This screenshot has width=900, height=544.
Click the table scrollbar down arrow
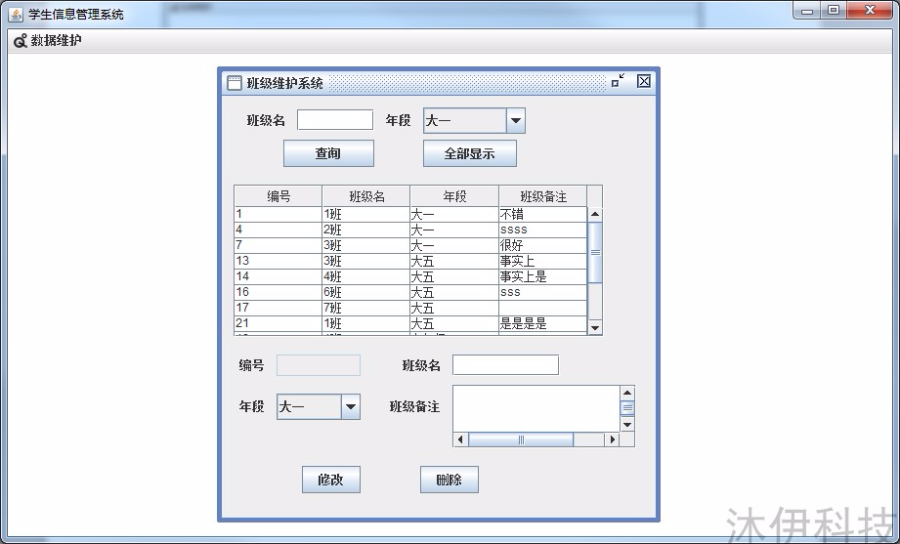point(595,328)
